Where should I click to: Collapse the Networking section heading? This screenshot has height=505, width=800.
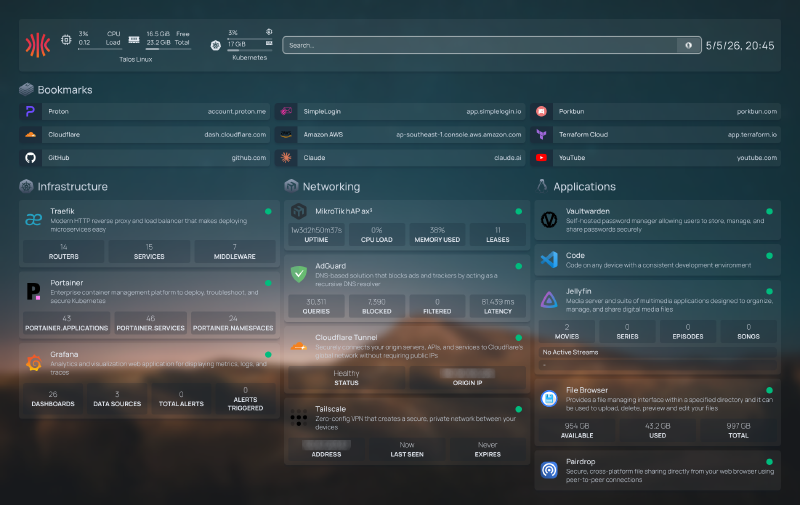tap(331, 187)
